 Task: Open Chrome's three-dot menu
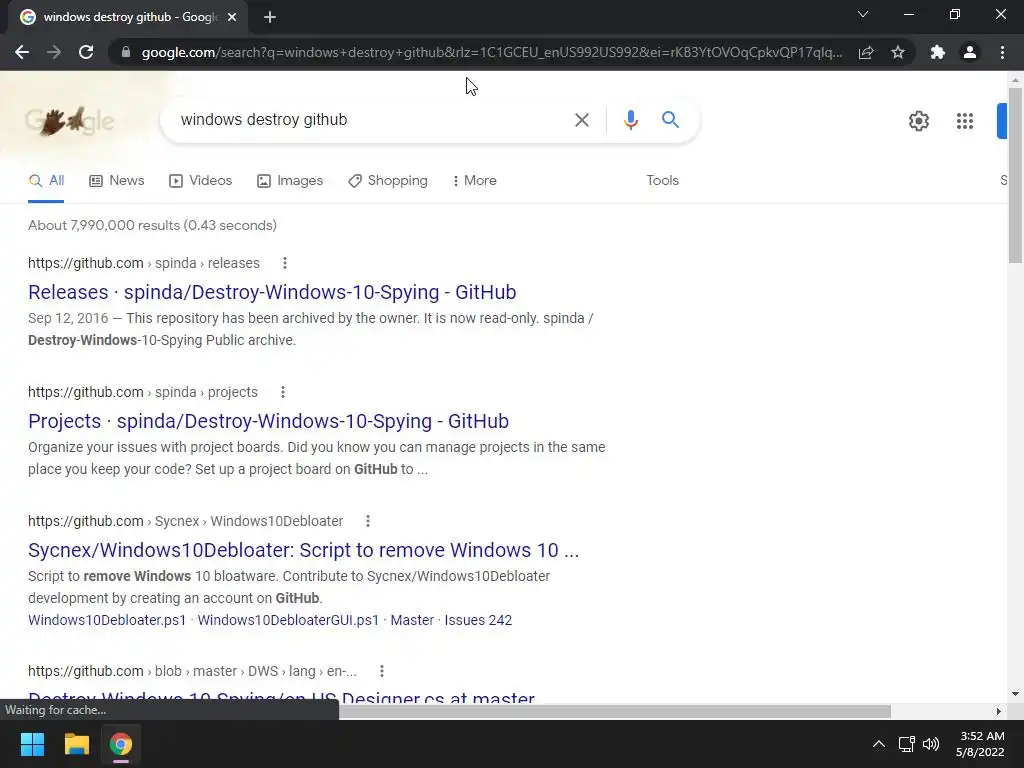[x=1002, y=52]
